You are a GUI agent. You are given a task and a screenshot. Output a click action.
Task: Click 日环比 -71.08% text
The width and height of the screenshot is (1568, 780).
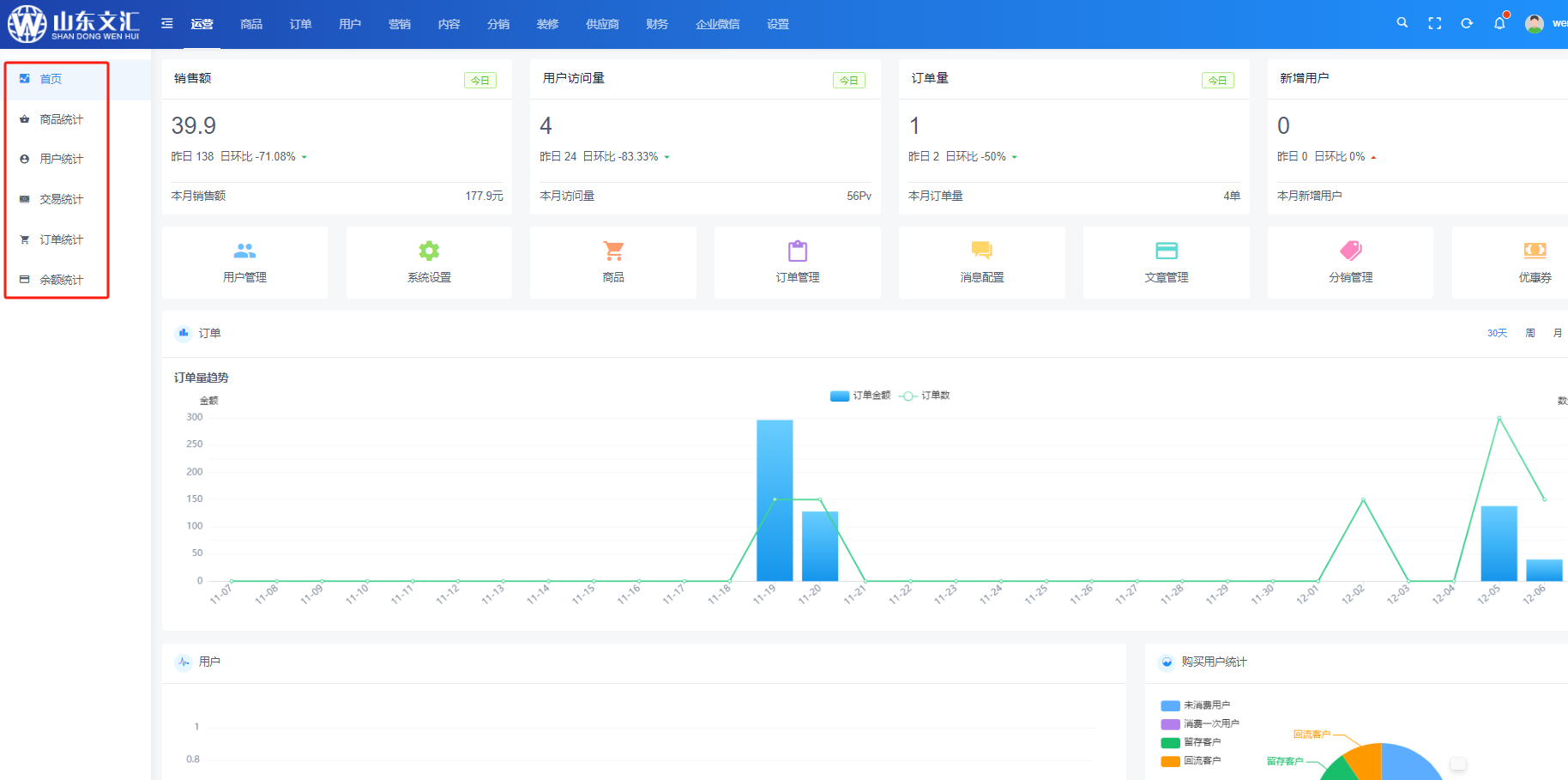pyautogui.click(x=258, y=156)
